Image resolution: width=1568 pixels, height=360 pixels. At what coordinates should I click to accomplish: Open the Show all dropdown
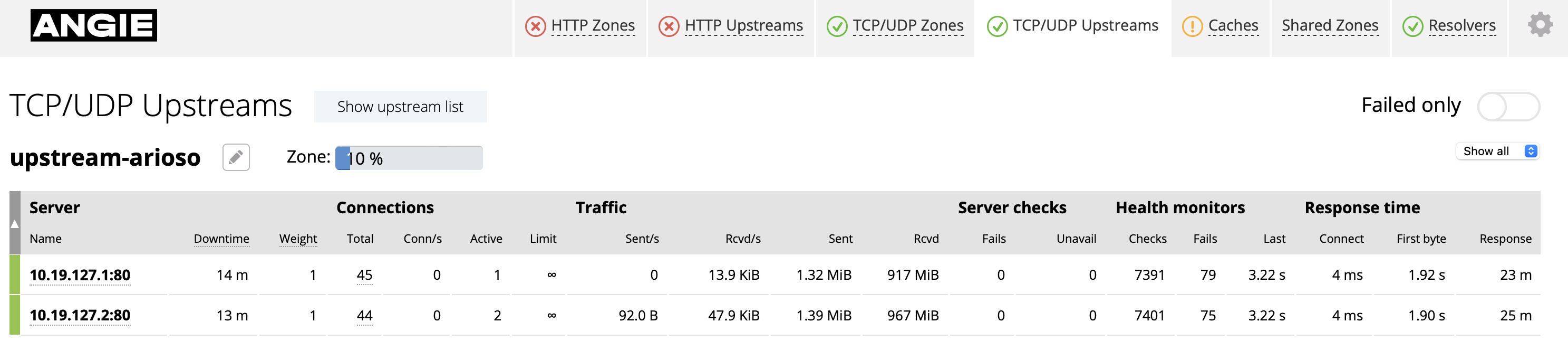coord(1497,151)
